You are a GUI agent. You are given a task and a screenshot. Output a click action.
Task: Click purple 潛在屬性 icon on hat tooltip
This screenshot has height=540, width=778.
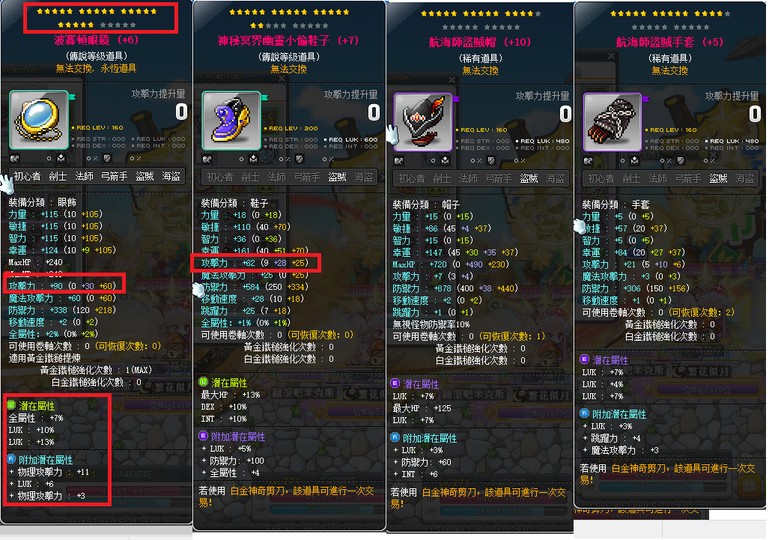[x=395, y=384]
